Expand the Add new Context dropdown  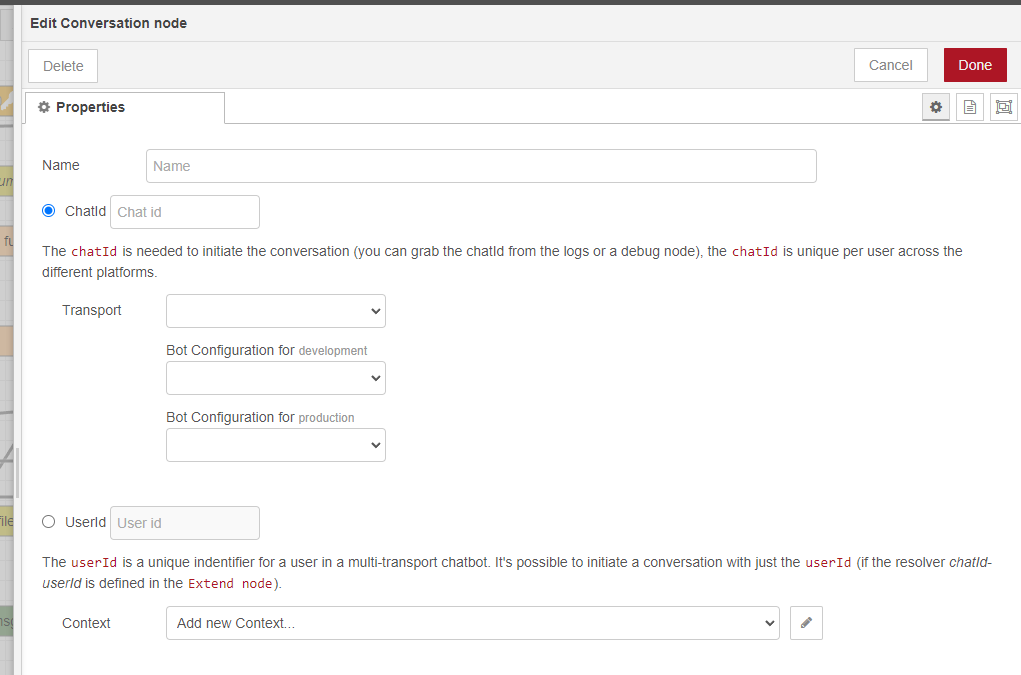pos(470,622)
